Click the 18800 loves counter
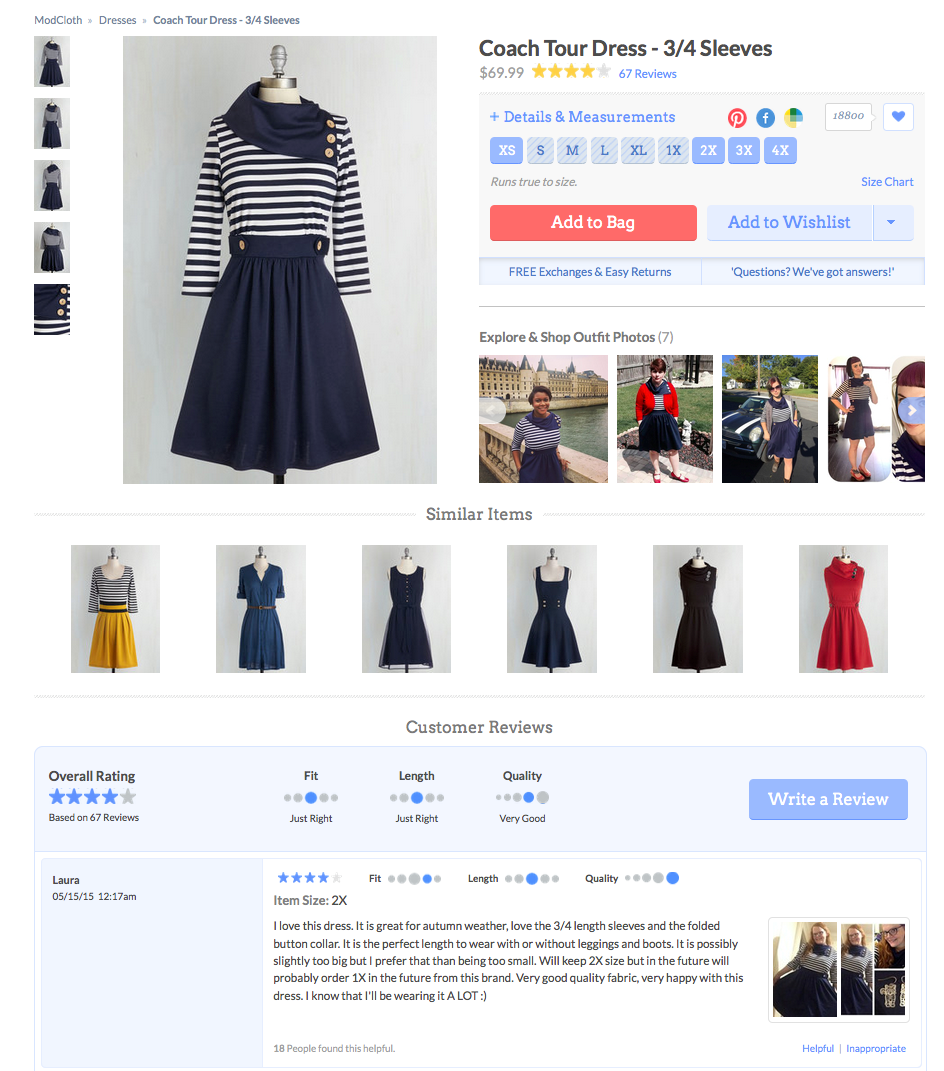Image resolution: width=944 pixels, height=1071 pixels. pos(848,117)
